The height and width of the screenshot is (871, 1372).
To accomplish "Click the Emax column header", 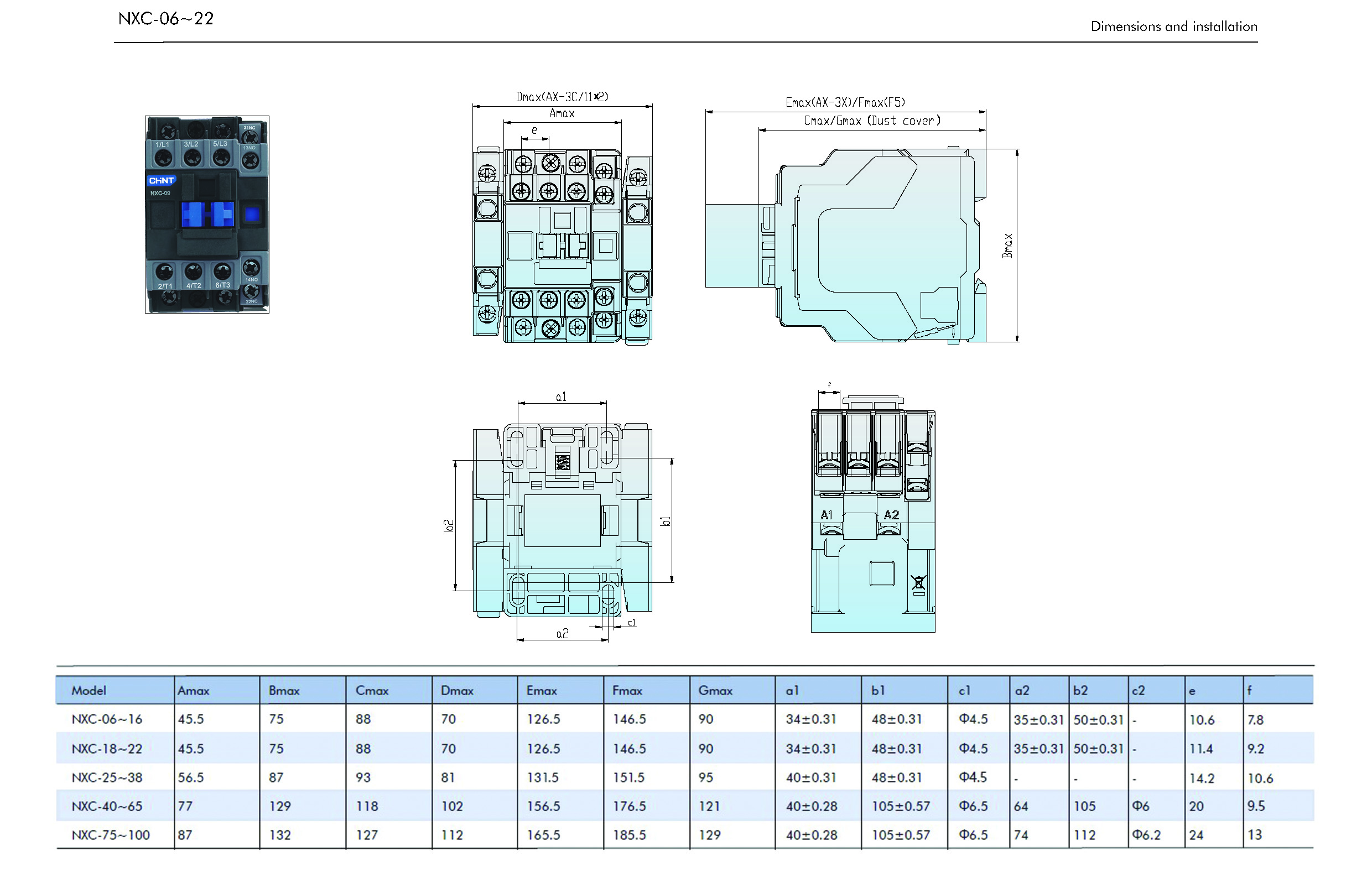I will tap(541, 690).
